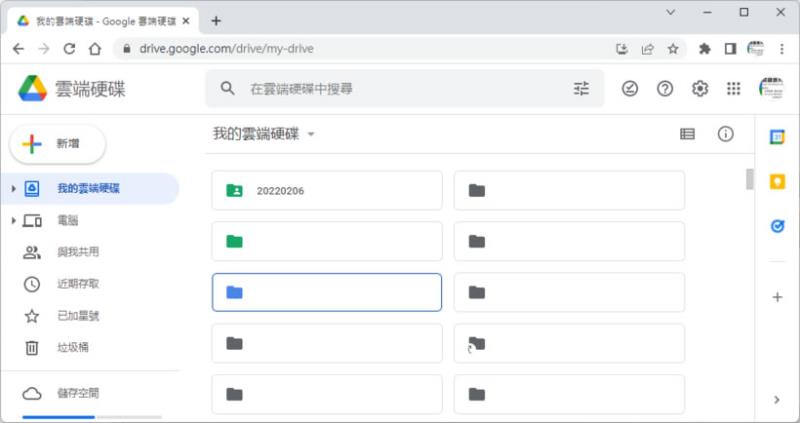This screenshot has height=423, width=800.
Task: Click share page icon in address bar
Action: coord(648,49)
